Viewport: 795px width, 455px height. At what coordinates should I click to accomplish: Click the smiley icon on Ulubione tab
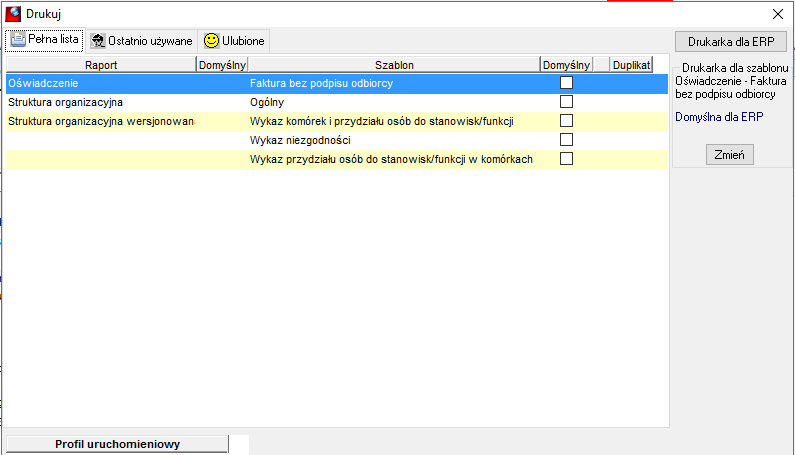pyautogui.click(x=211, y=41)
